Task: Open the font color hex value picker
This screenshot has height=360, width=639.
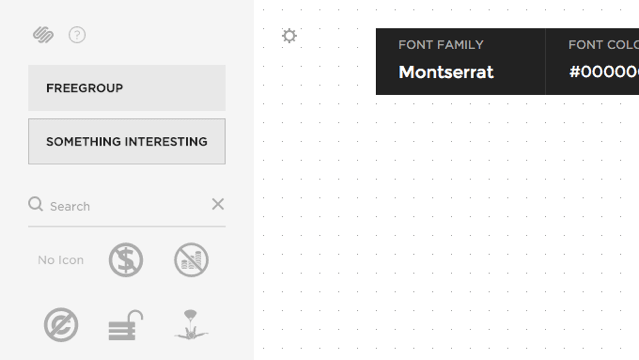Action: pyautogui.click(x=604, y=72)
